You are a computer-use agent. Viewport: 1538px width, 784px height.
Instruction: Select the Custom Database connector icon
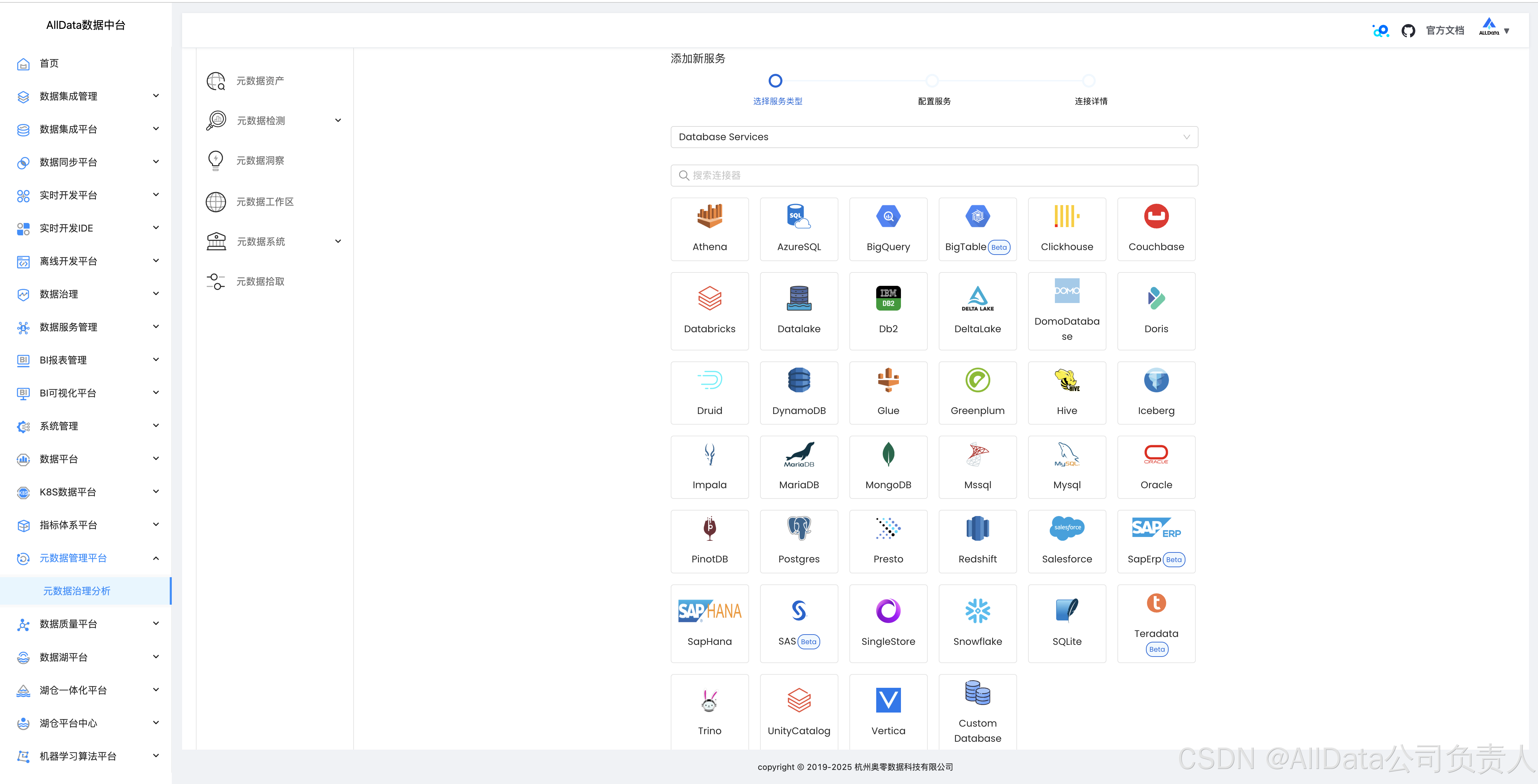coord(977,693)
